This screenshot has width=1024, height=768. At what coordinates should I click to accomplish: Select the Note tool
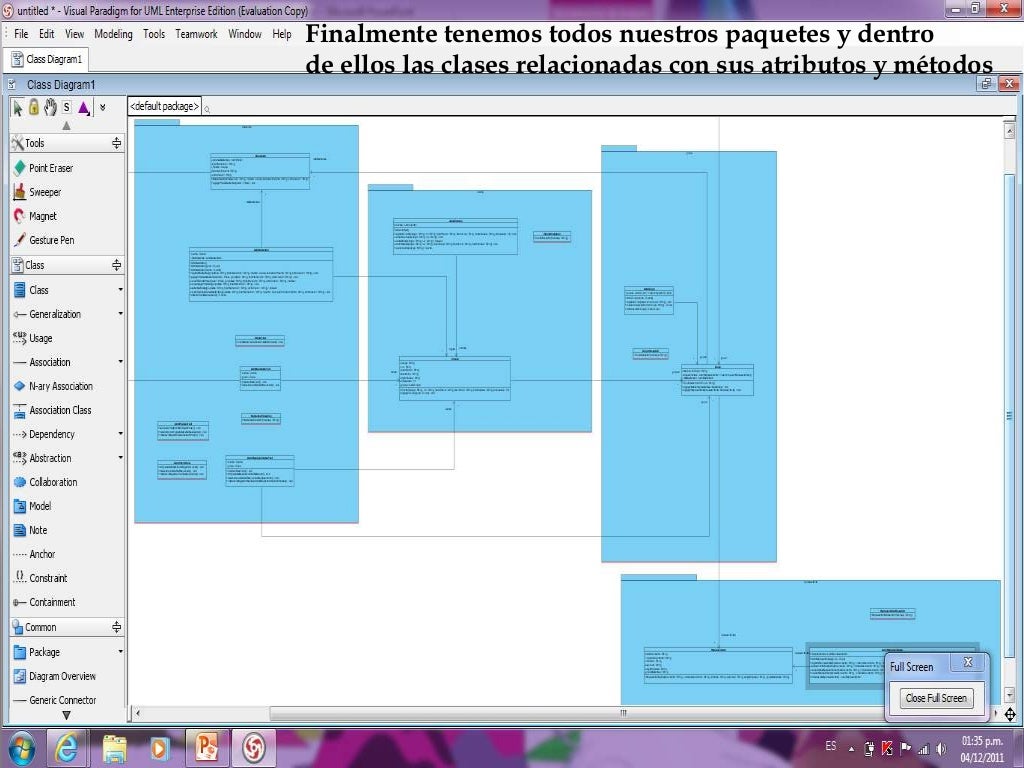38,530
